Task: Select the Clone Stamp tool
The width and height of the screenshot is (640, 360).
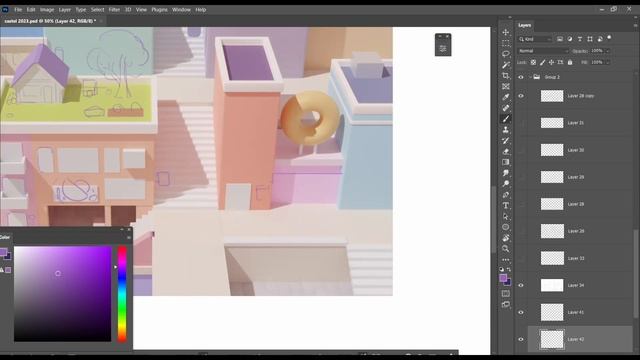Action: 506,130
